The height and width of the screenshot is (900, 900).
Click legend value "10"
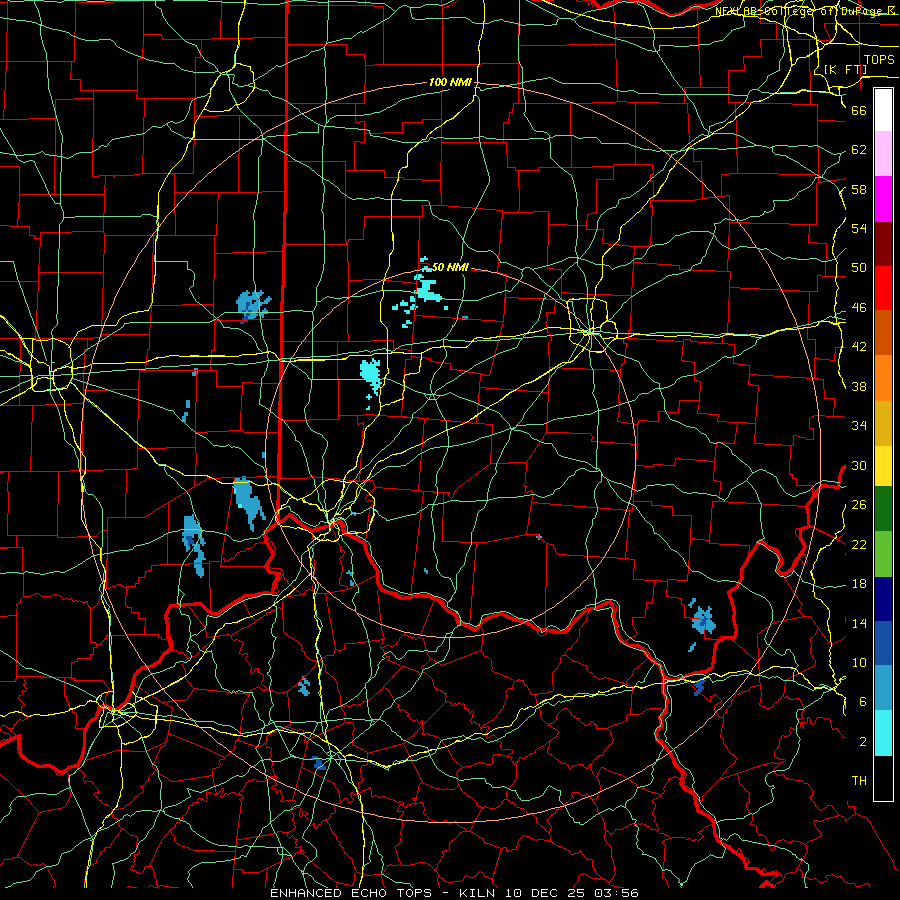click(859, 662)
